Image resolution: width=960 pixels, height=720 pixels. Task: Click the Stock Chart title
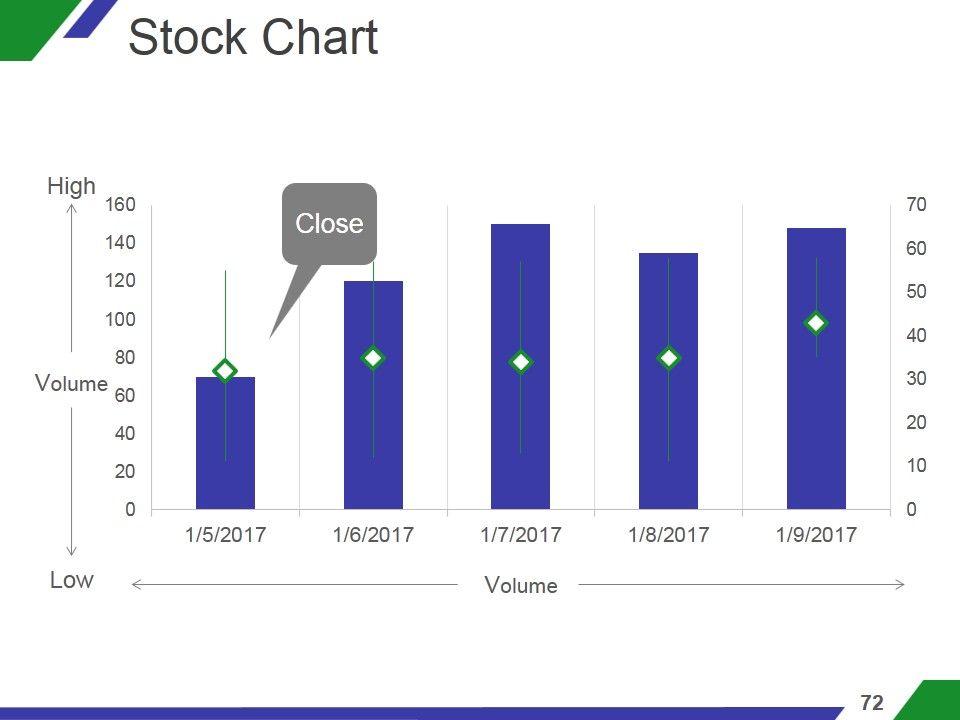coord(253,38)
